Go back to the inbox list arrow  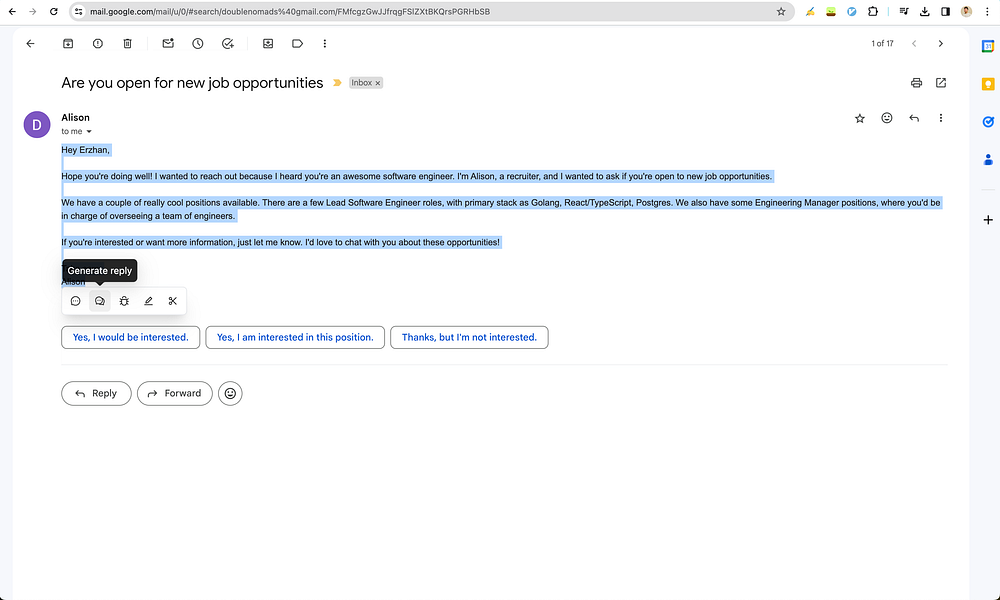[30, 43]
